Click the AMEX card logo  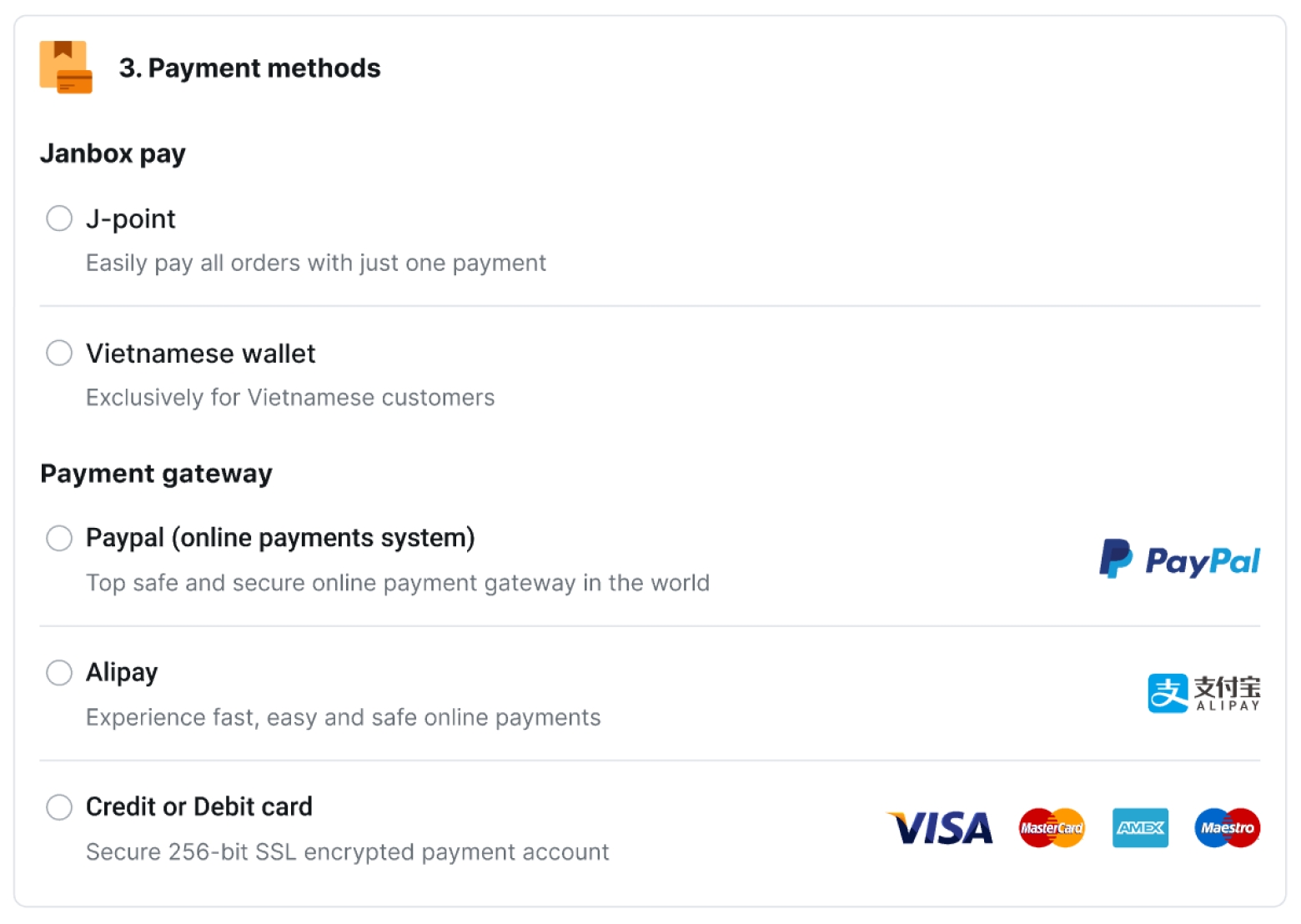[x=1140, y=828]
